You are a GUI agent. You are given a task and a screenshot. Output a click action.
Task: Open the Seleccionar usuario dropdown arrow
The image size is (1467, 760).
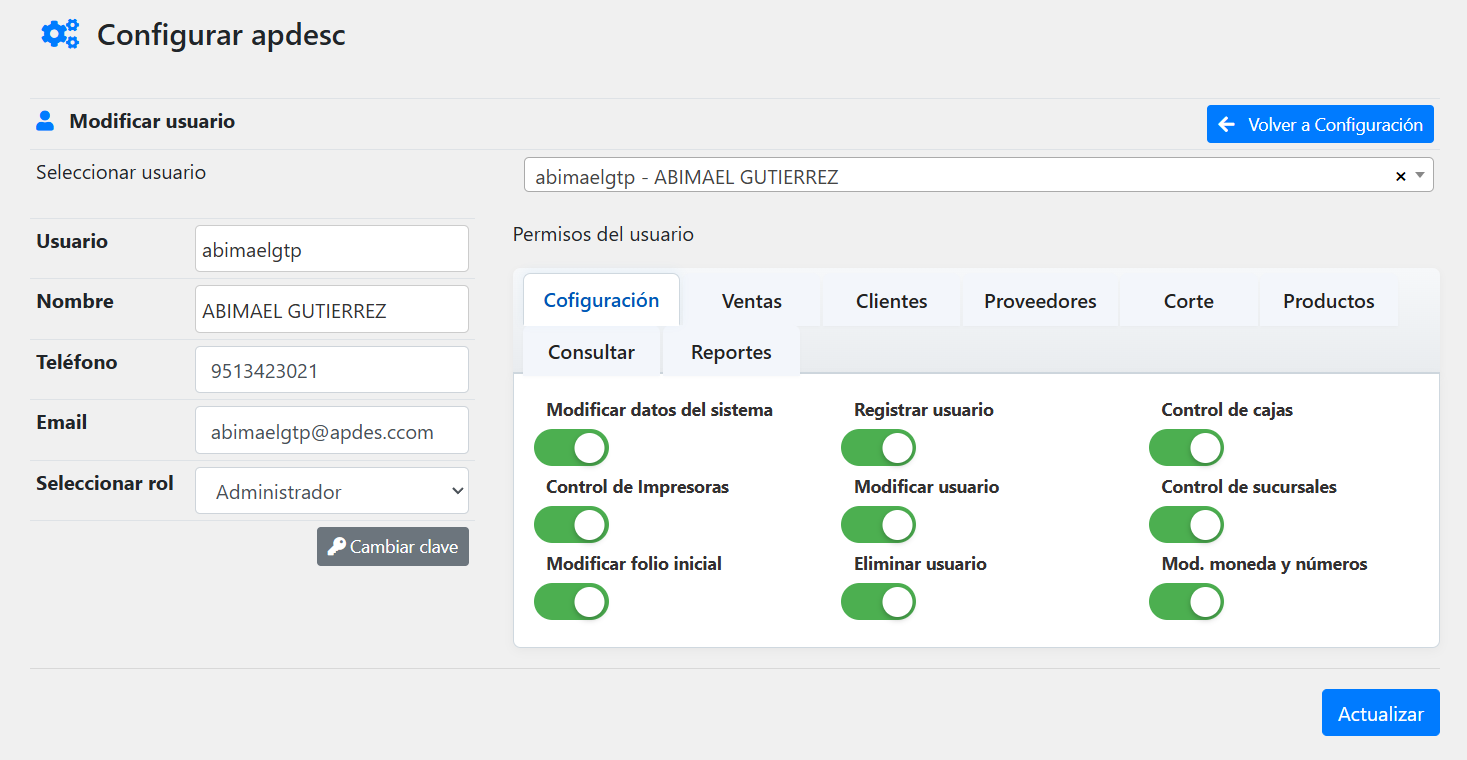[1420, 175]
